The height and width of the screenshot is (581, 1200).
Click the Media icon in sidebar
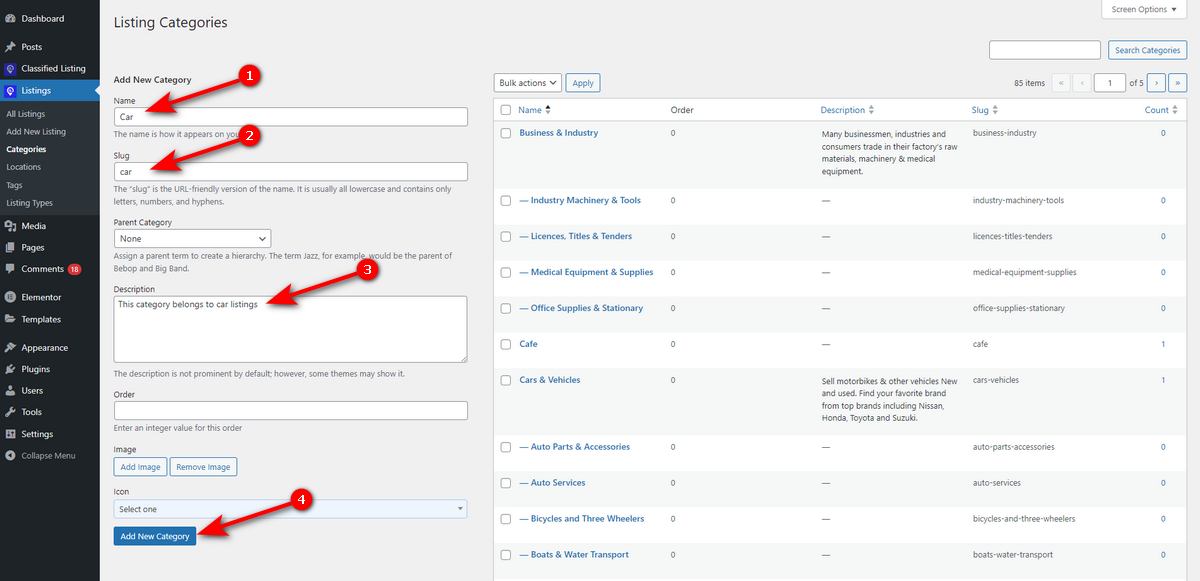click(9, 226)
